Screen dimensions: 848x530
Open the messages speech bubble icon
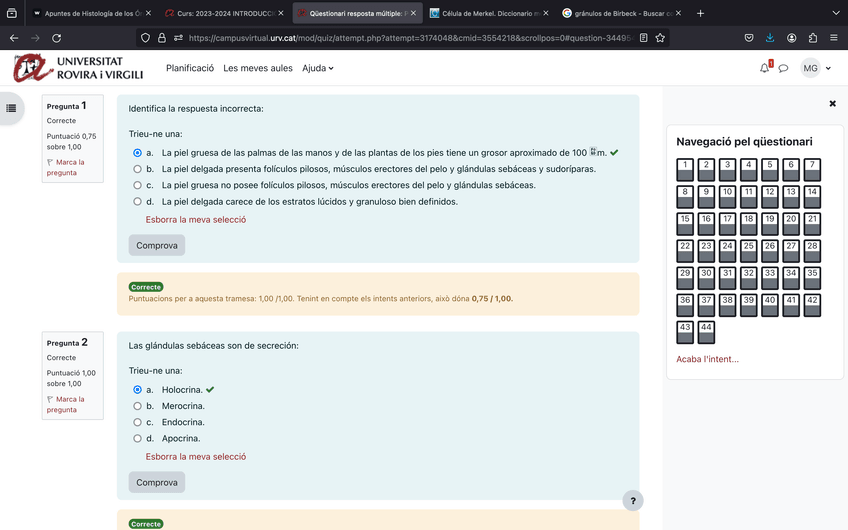(784, 68)
